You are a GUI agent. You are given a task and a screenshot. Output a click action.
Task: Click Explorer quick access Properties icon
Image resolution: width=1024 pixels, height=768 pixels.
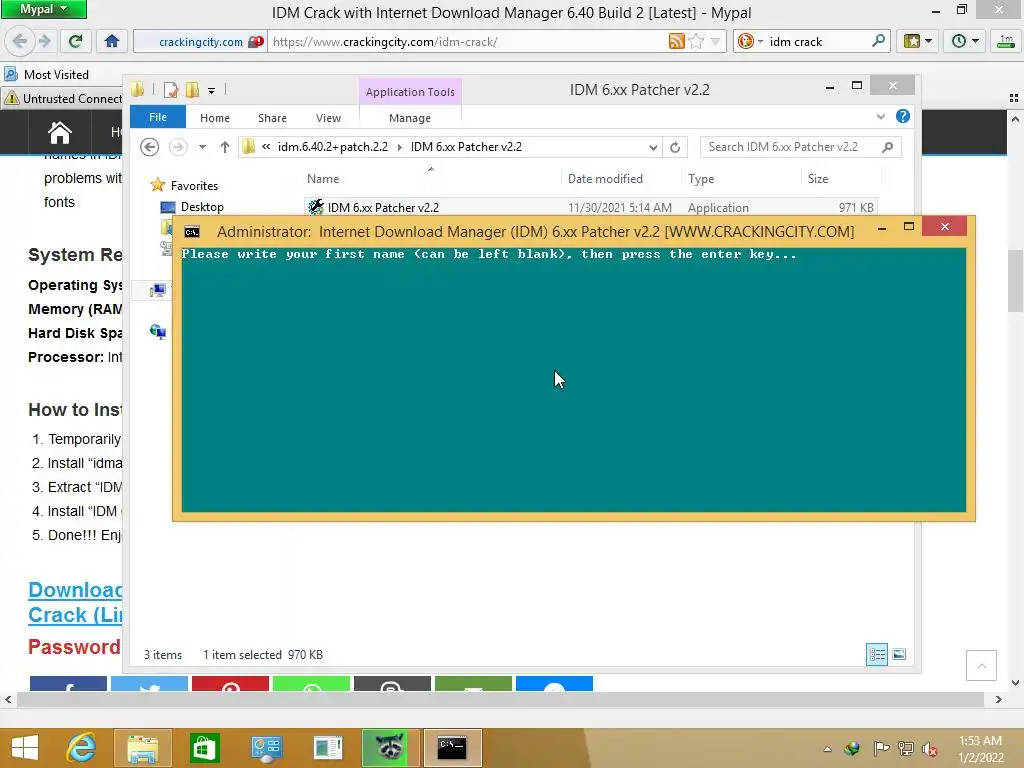pyautogui.click(x=171, y=90)
